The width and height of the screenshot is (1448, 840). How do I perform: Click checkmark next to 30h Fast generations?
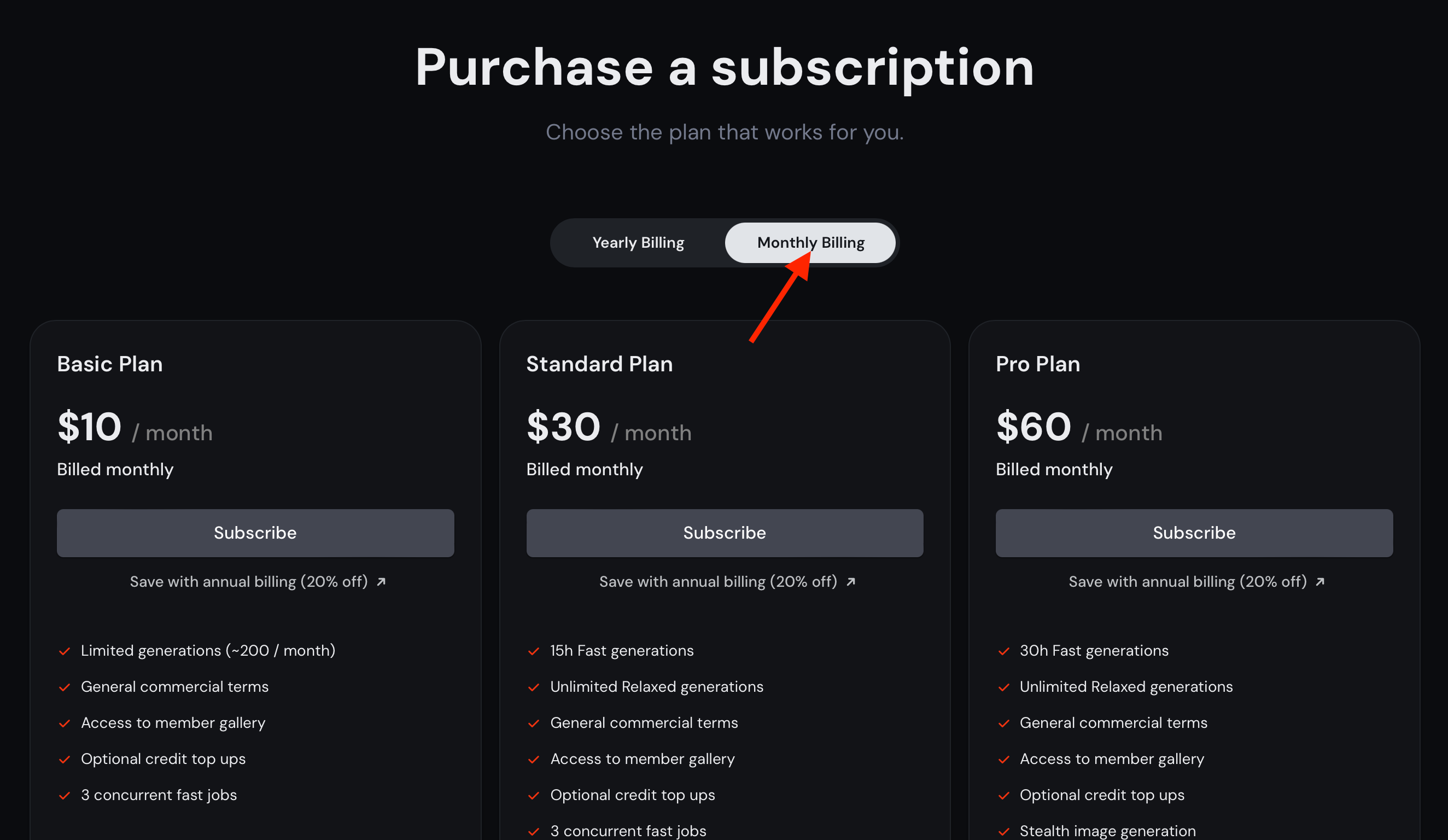pyautogui.click(x=1004, y=651)
